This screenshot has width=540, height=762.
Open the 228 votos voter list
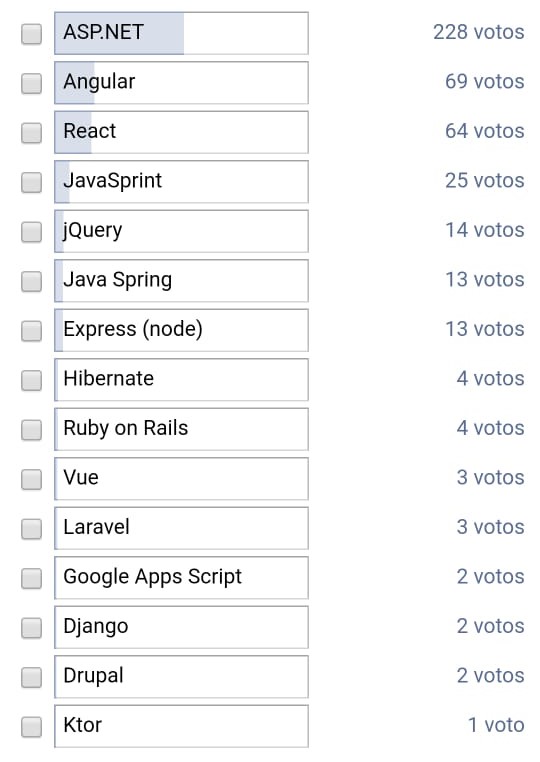(479, 32)
